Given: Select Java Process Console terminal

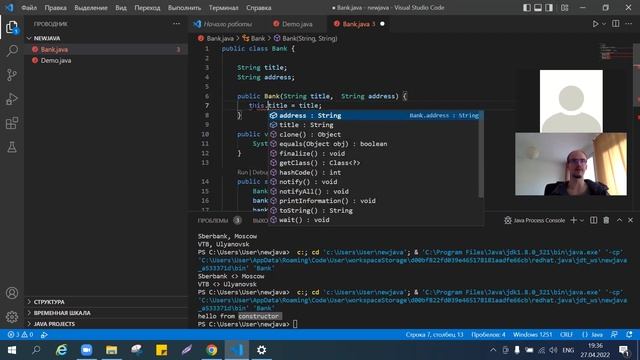Looking at the screenshot, I should [534, 220].
